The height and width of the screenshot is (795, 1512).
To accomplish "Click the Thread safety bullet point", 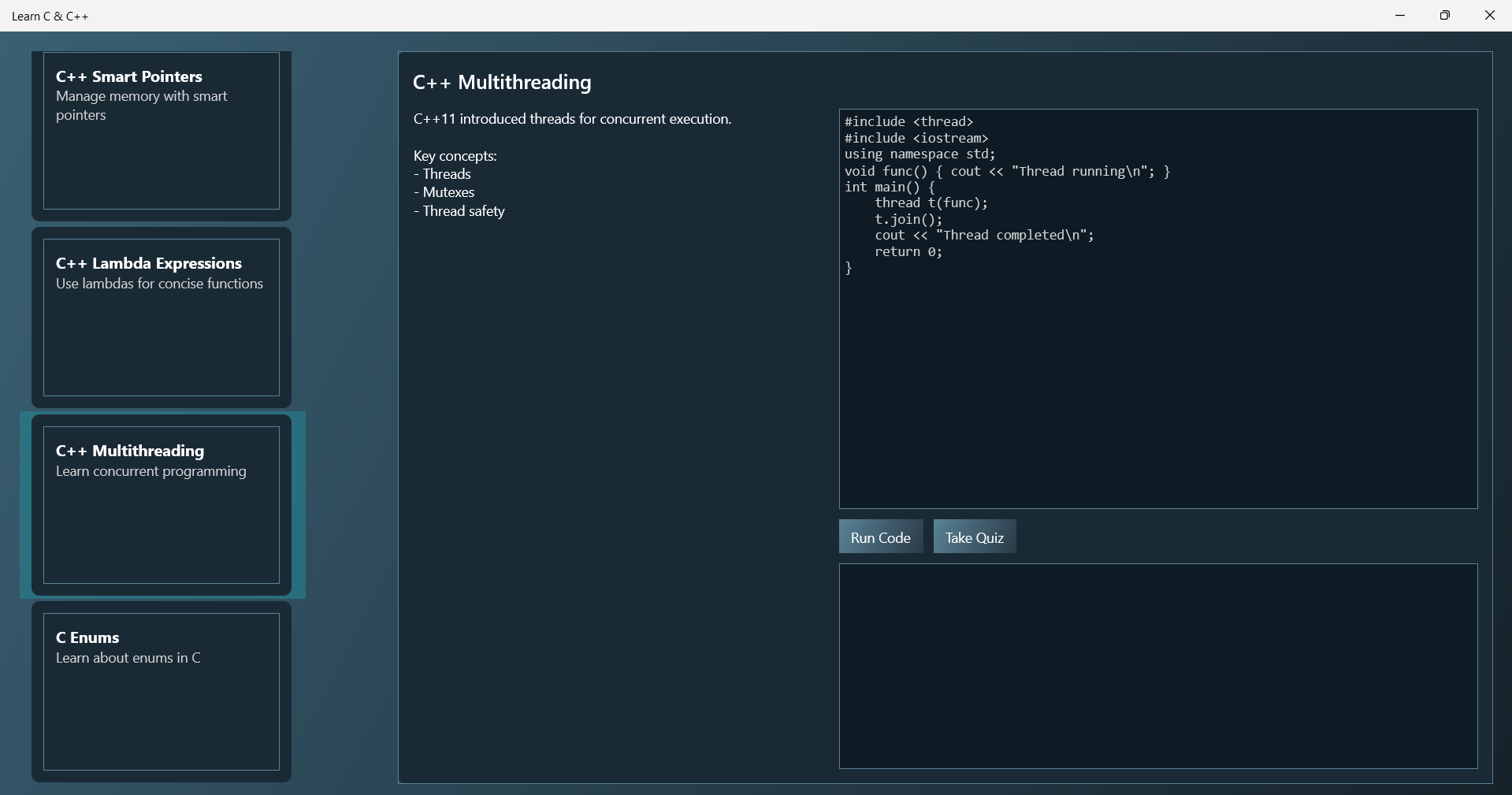I will [459, 211].
